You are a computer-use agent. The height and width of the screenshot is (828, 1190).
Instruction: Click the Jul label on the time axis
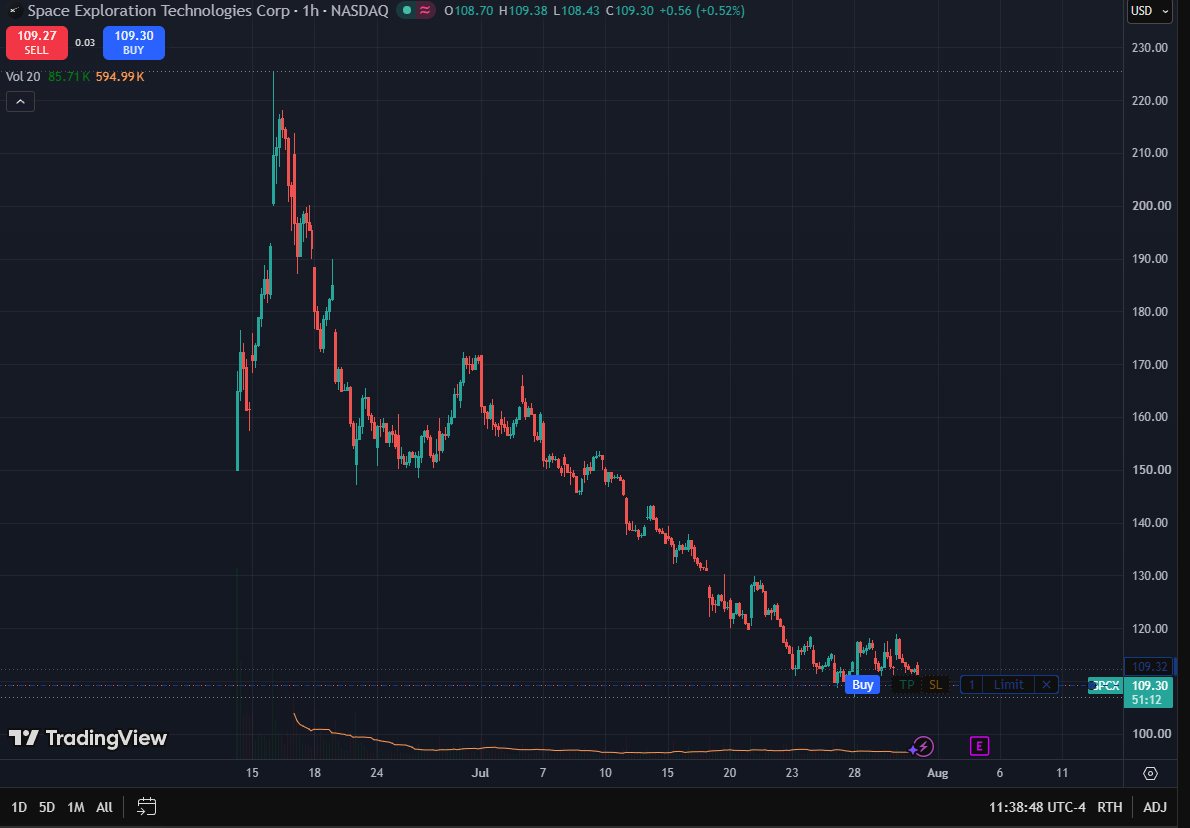(x=480, y=773)
